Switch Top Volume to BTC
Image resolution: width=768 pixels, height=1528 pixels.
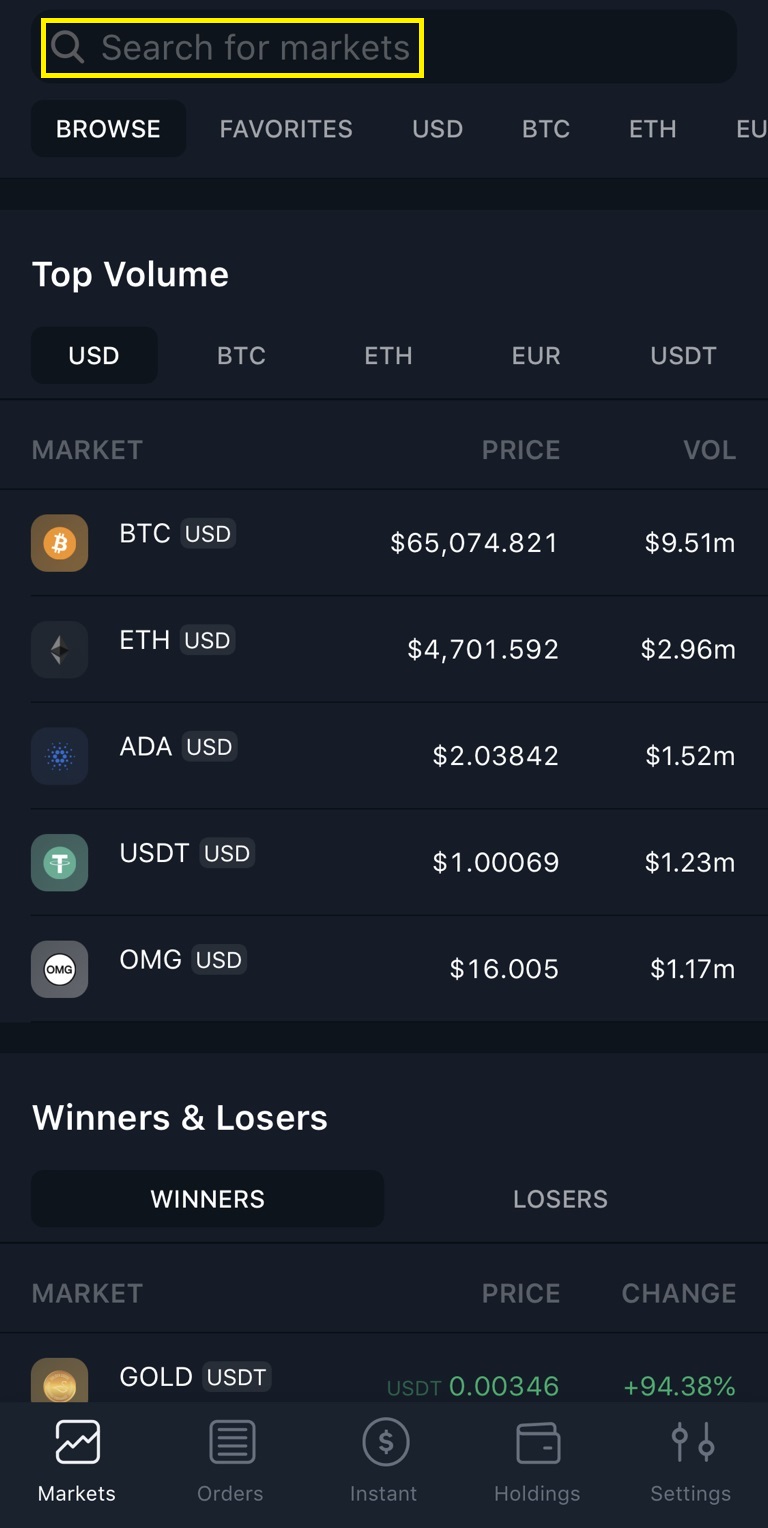[241, 356]
